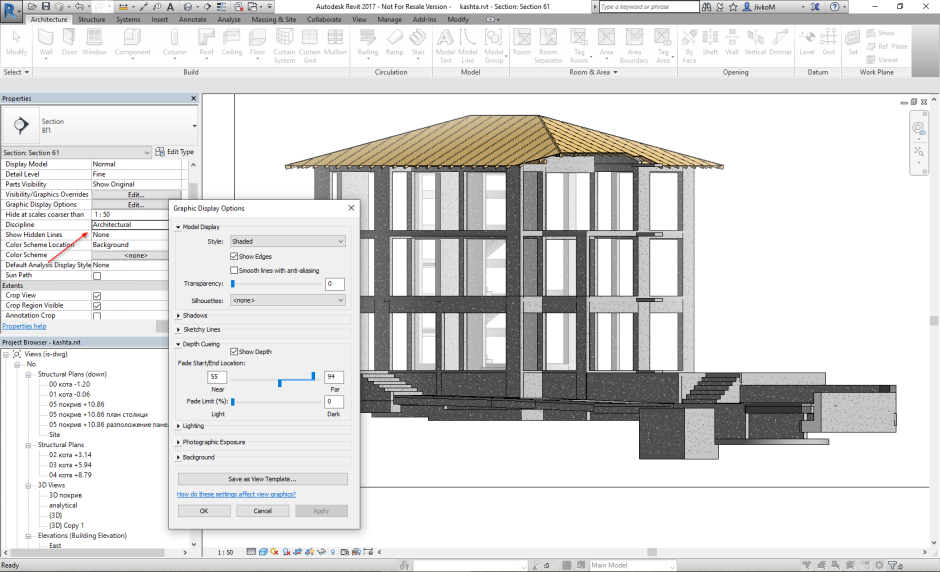The height and width of the screenshot is (572, 940).
Task: Open the Section 61 view selector dropdown
Action: [x=76, y=153]
